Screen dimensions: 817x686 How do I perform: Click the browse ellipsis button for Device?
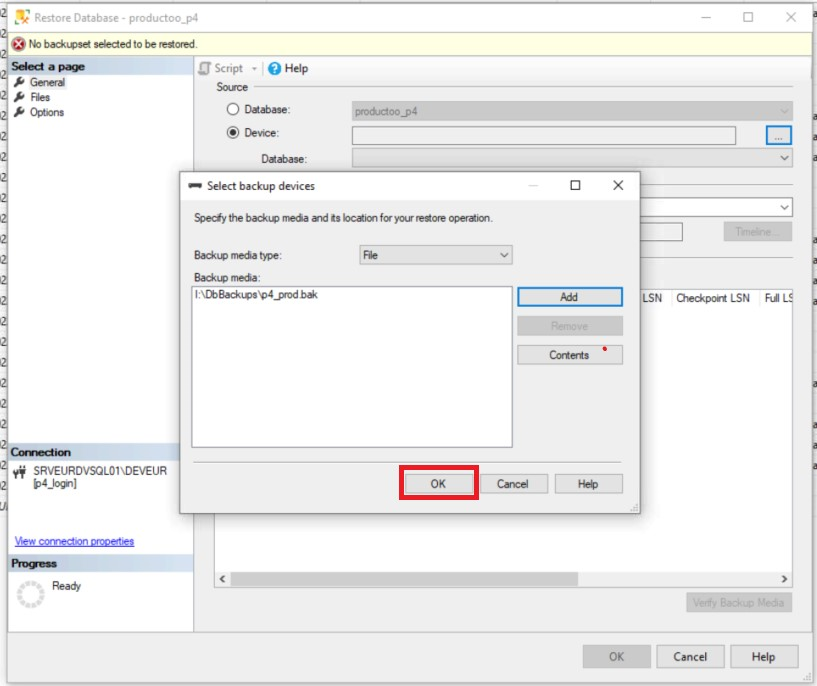(x=779, y=134)
